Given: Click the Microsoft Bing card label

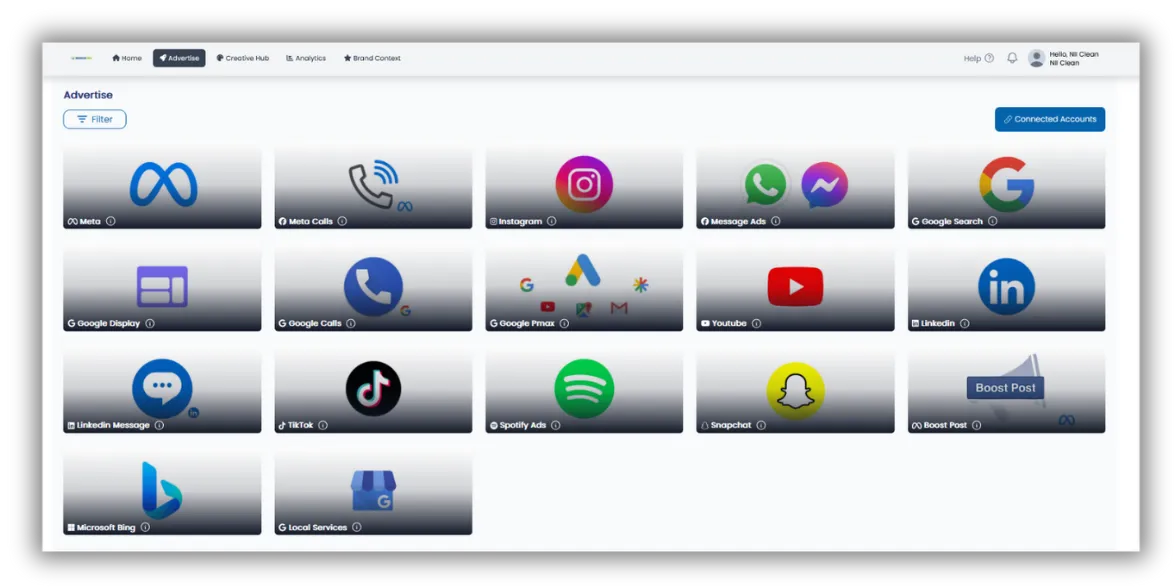Looking at the screenshot, I should tap(106, 527).
